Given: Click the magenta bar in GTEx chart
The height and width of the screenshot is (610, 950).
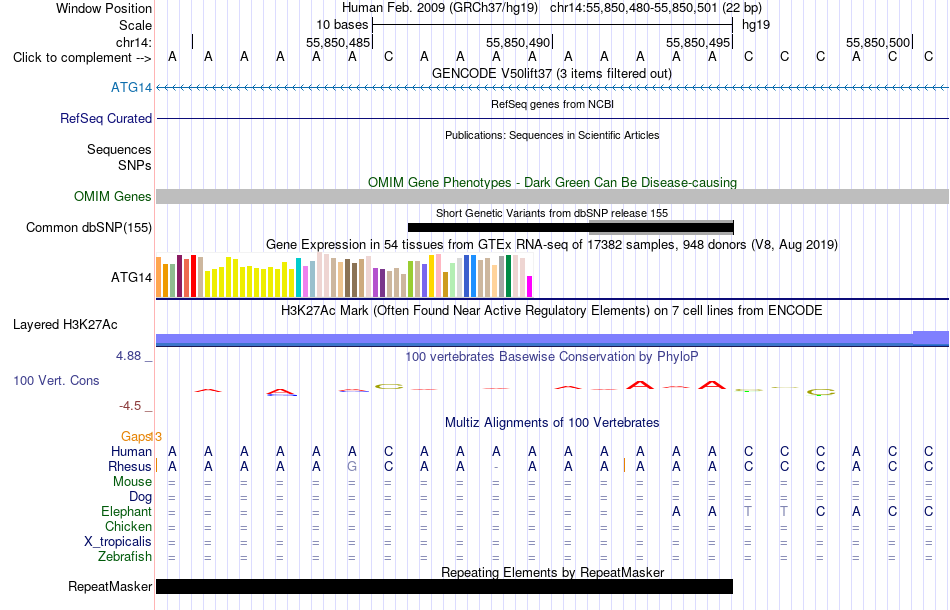Looking at the screenshot, I should (x=530, y=287).
